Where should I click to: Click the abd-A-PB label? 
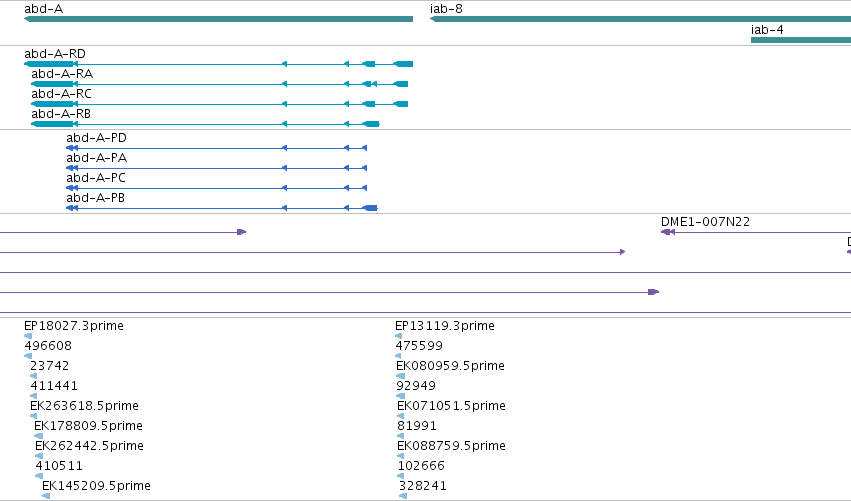point(96,198)
